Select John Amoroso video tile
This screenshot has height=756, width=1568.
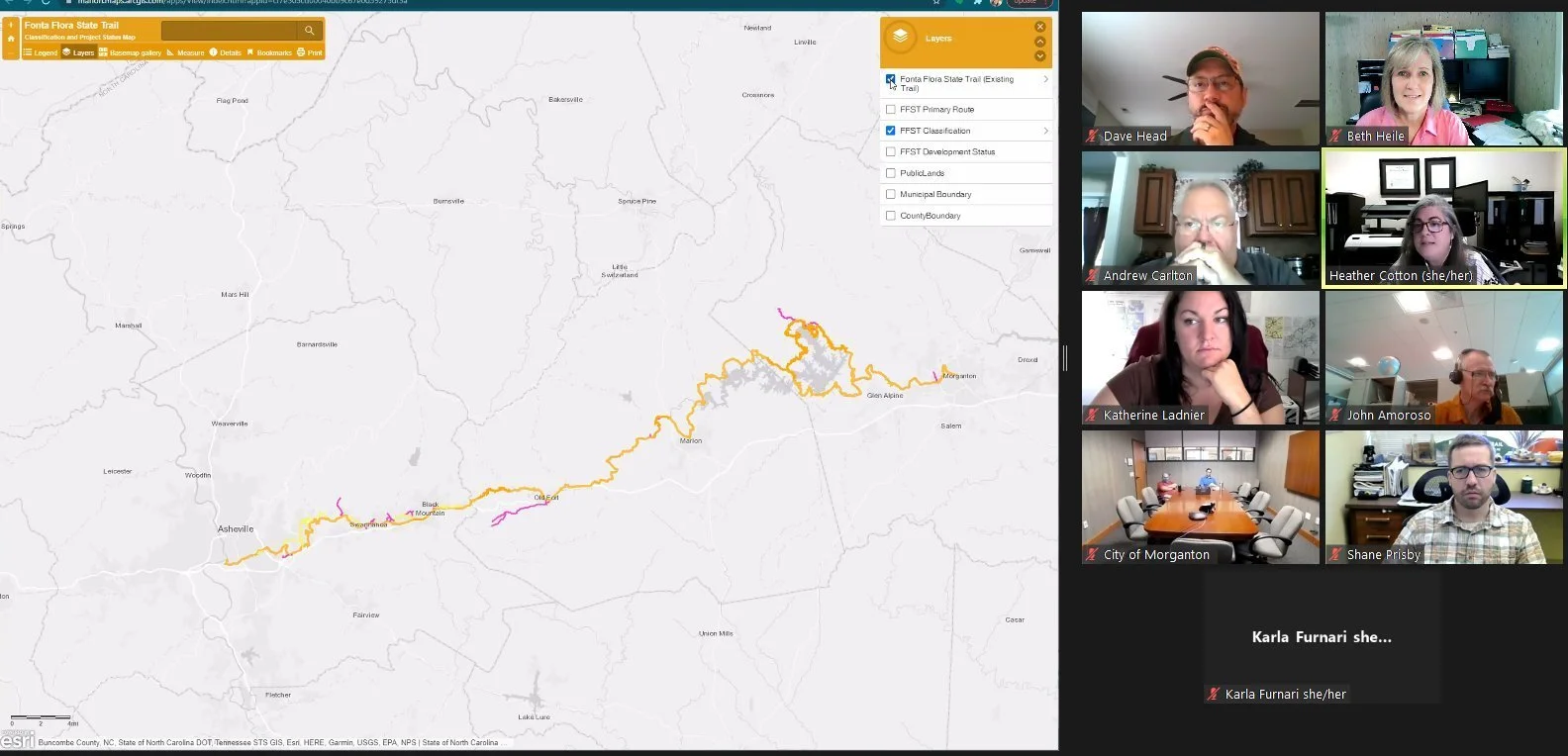click(x=1444, y=358)
